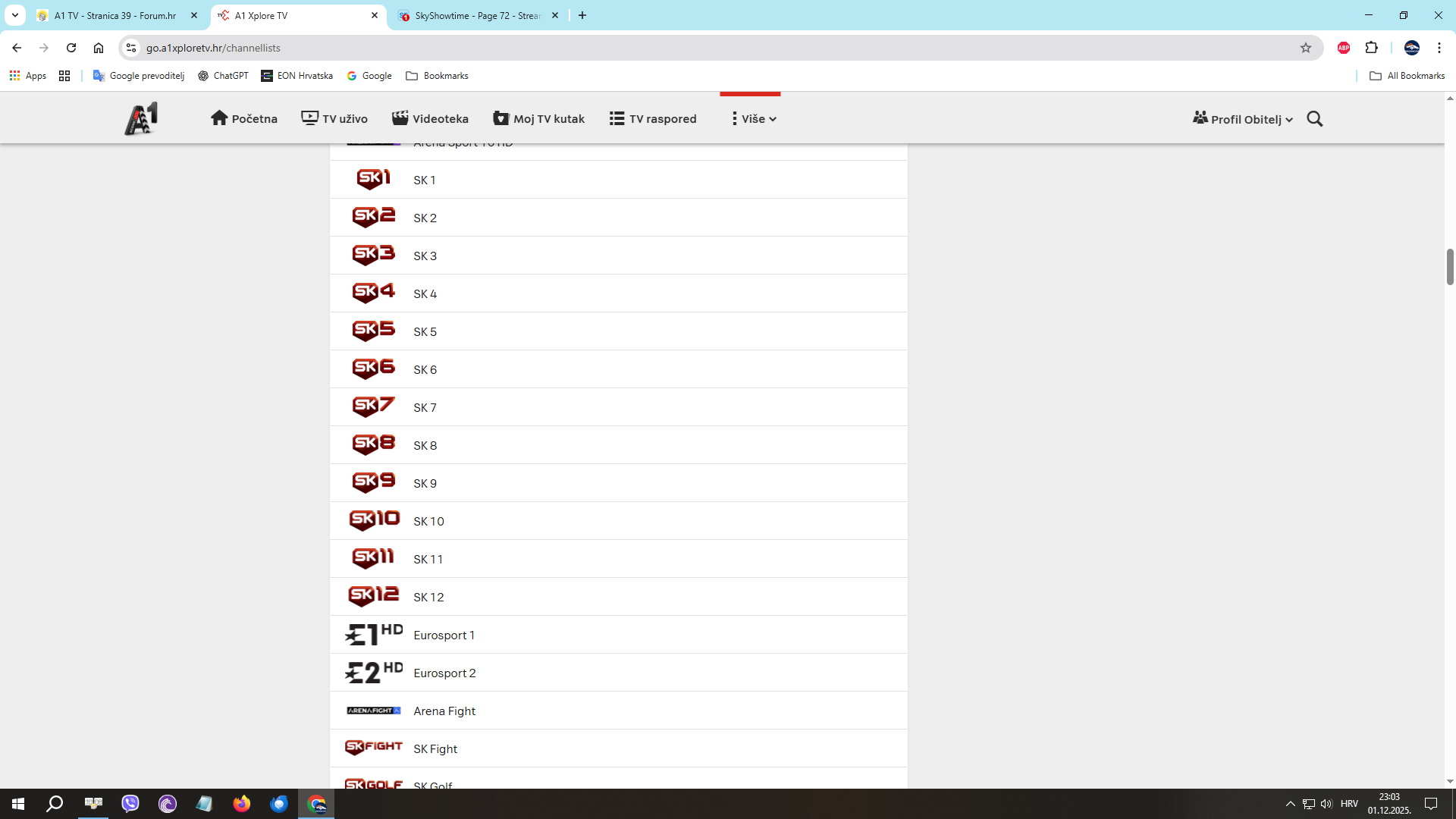The width and height of the screenshot is (1456, 819).
Task: Open the EON Hrvatska bookmark
Action: point(297,76)
